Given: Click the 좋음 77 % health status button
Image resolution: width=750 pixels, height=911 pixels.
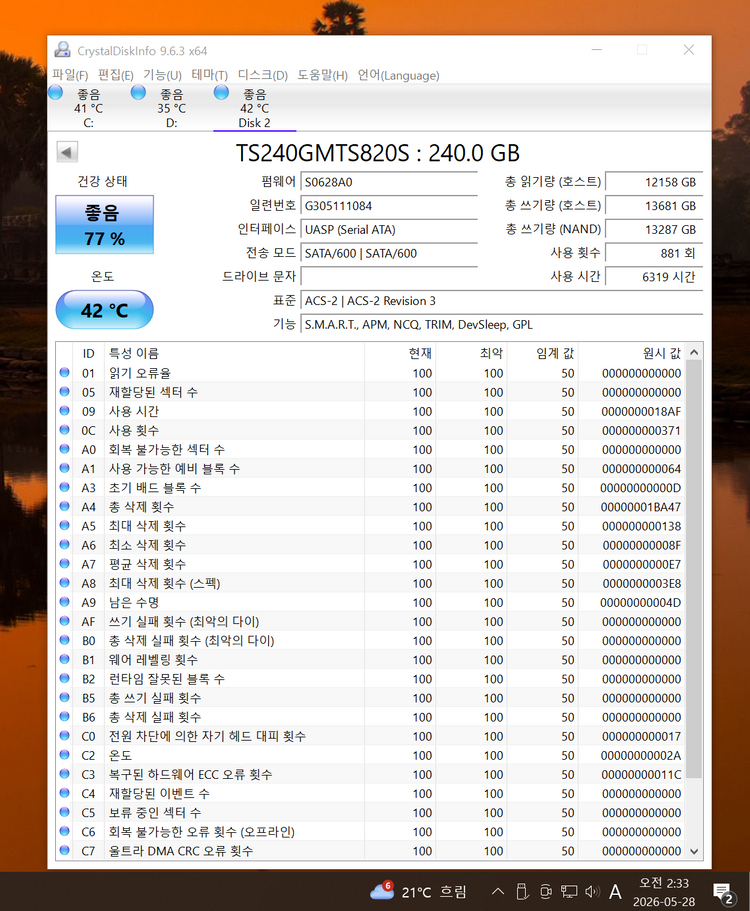Looking at the screenshot, I should pyautogui.click(x=105, y=224).
